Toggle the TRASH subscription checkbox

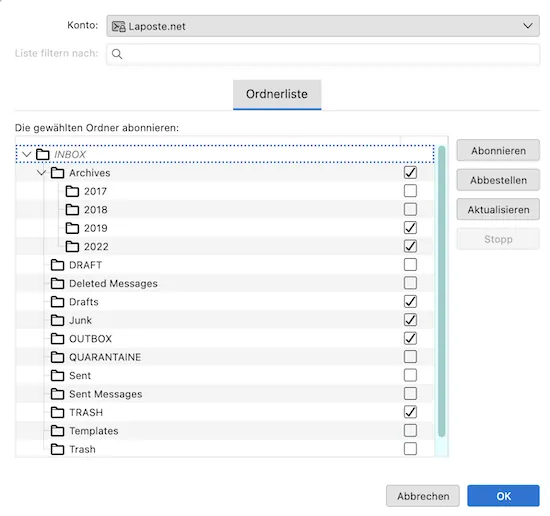(x=410, y=412)
